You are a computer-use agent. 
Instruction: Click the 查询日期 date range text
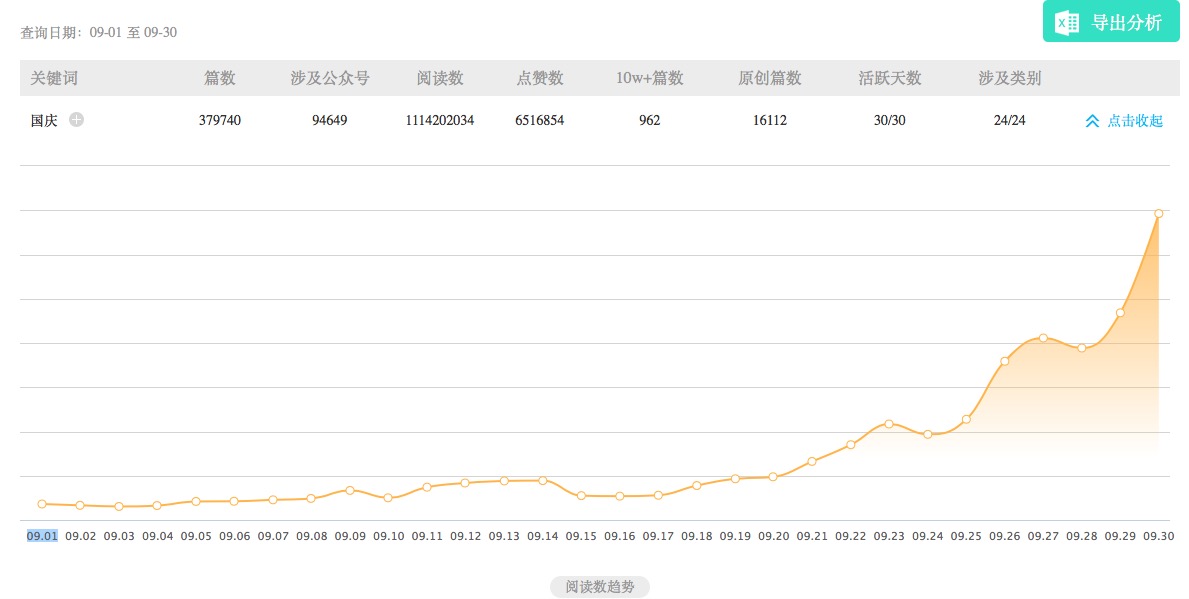tap(99, 32)
